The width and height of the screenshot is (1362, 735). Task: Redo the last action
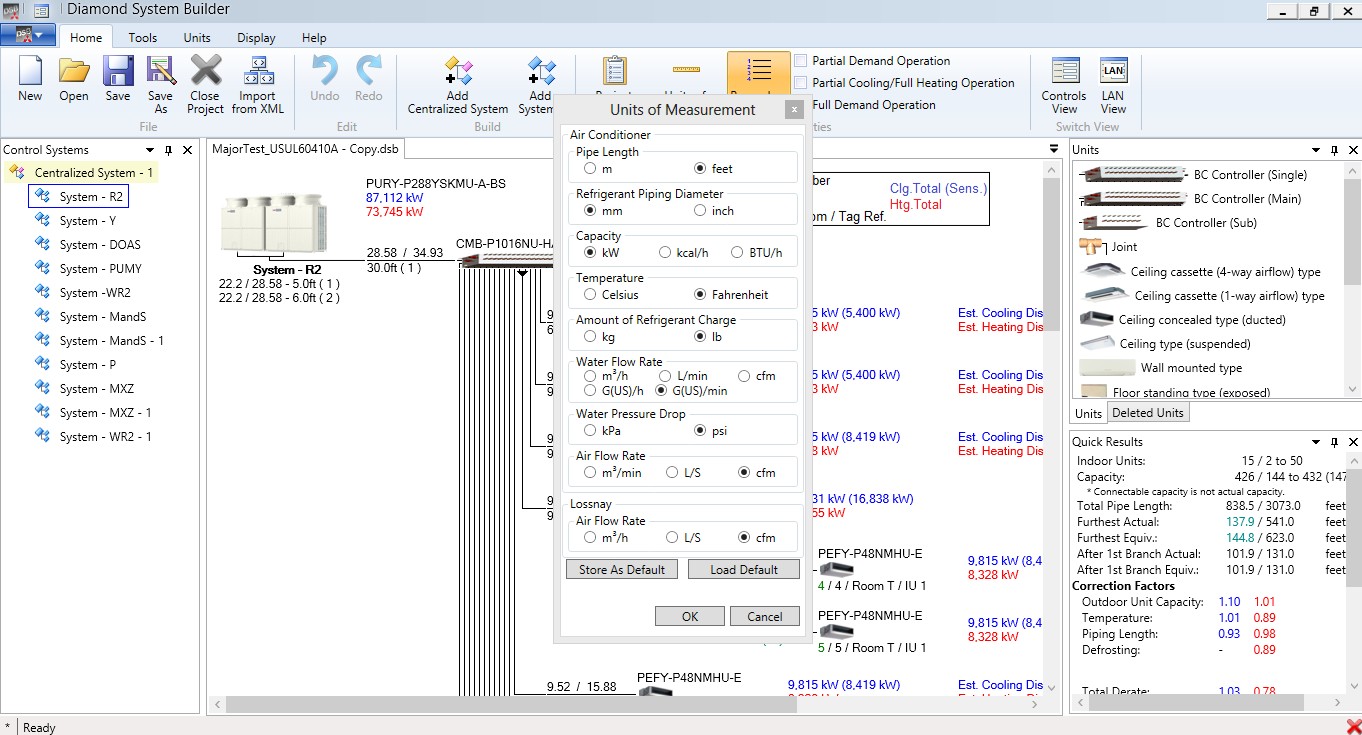point(369,80)
